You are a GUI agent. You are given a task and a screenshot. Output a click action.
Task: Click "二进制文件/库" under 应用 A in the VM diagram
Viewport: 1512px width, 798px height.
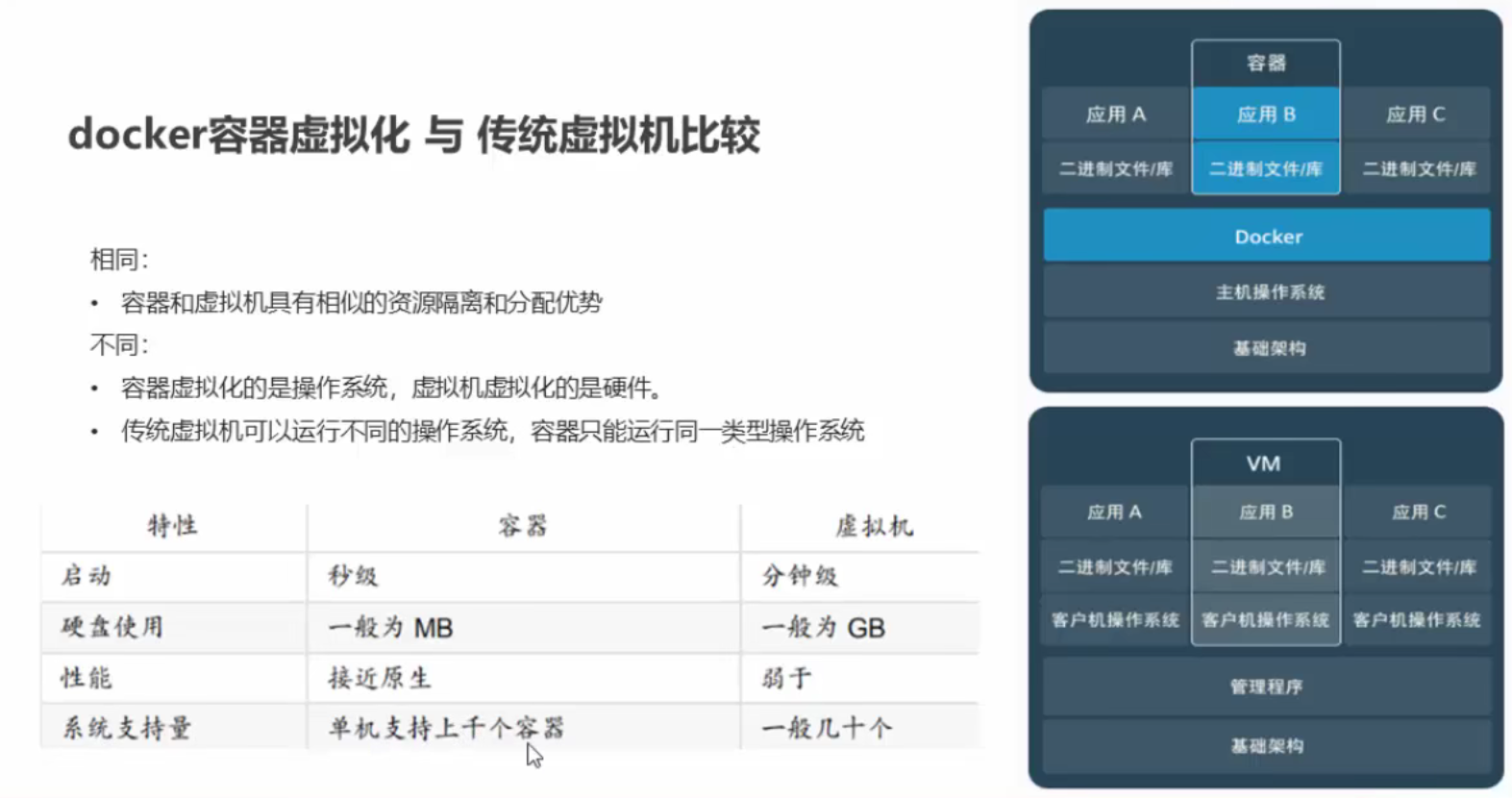point(1115,567)
